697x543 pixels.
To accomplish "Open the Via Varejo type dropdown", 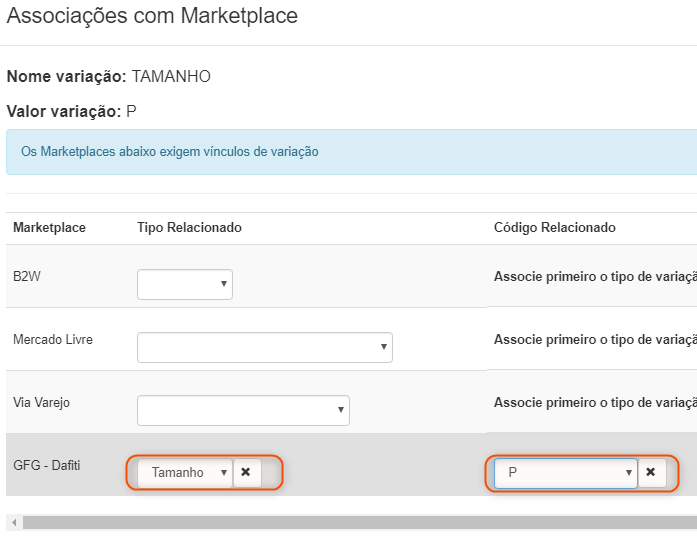I will pos(243,409).
